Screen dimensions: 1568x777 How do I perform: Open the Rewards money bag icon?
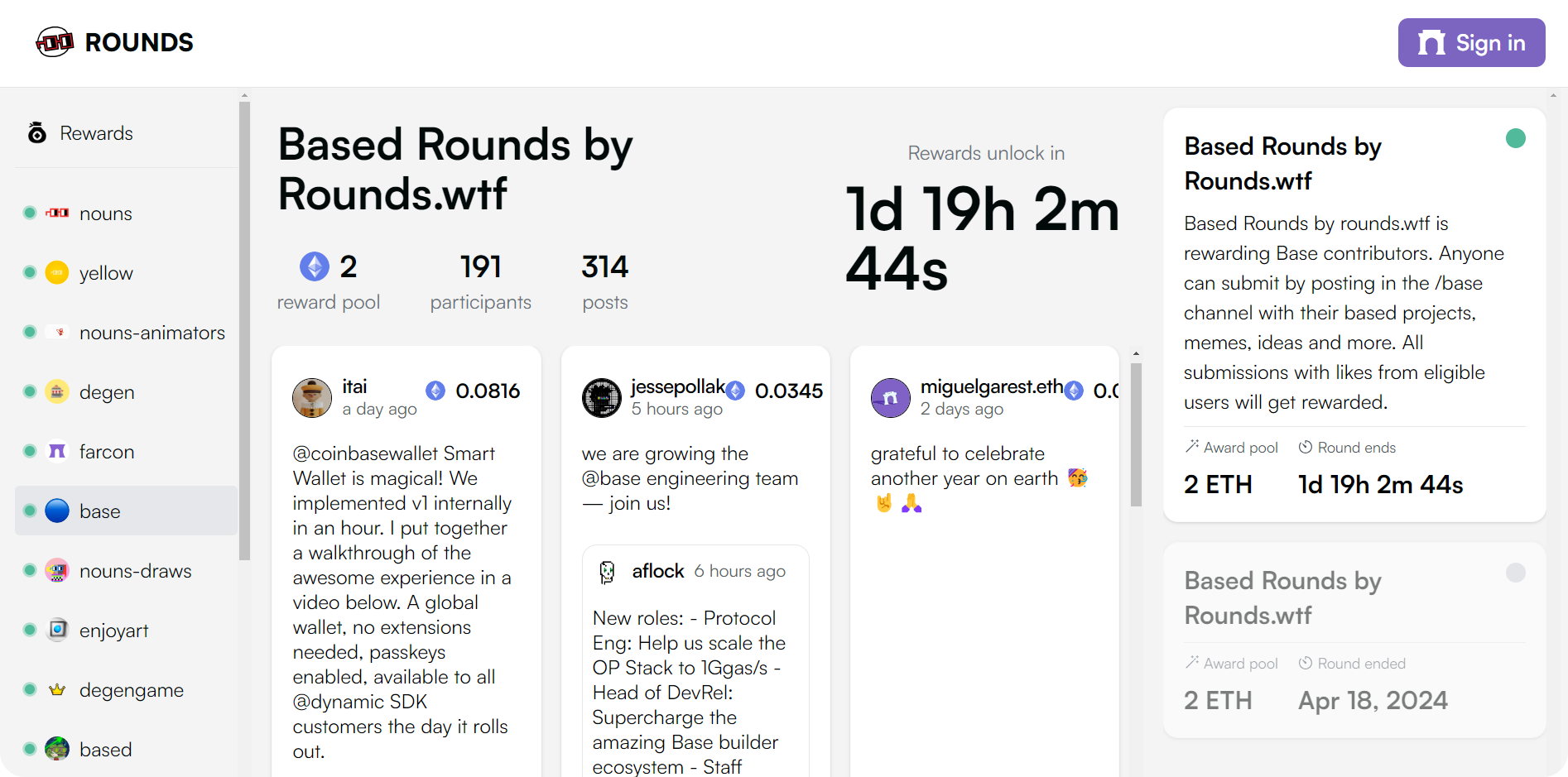coord(37,133)
